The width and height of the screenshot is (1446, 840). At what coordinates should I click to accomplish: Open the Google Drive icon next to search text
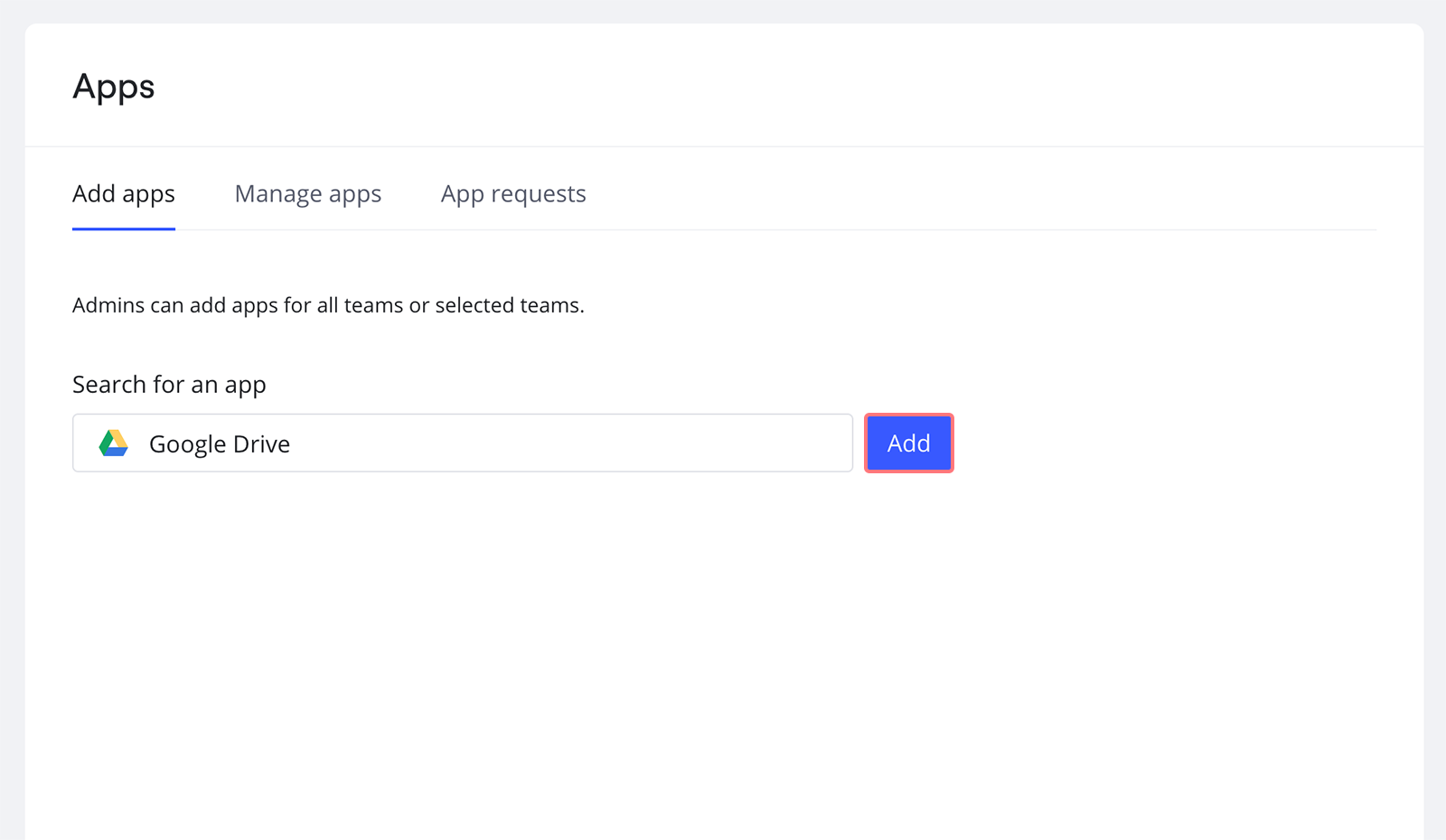click(x=113, y=443)
